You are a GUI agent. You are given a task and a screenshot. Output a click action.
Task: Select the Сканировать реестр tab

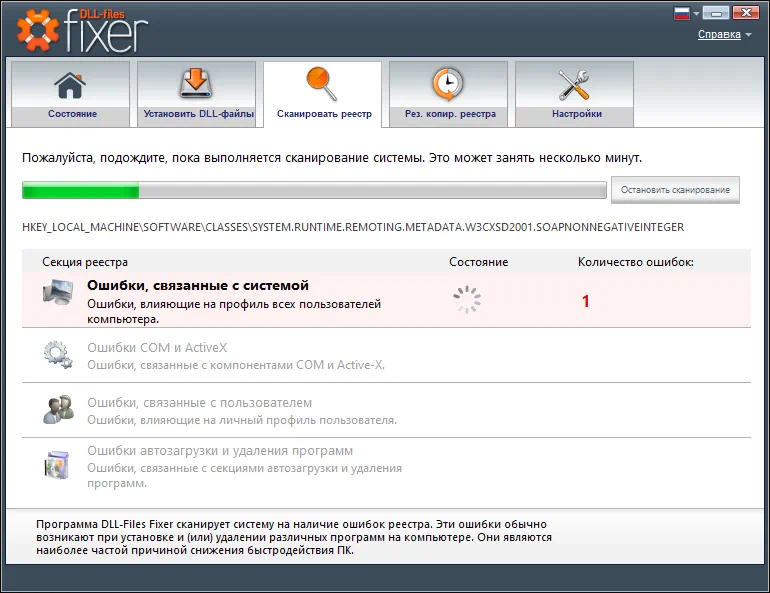click(x=323, y=94)
